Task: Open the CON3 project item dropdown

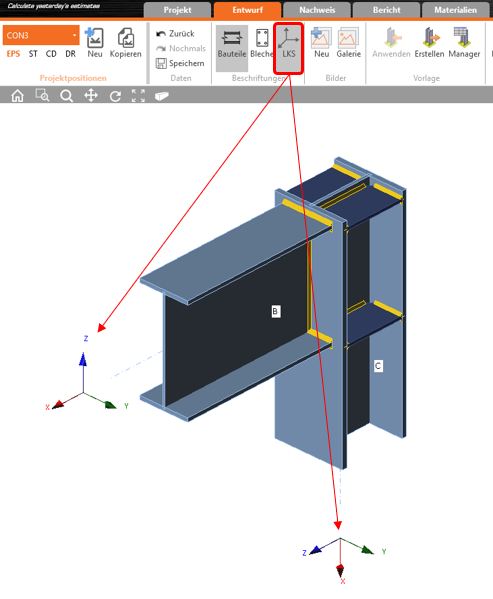Action: point(41,35)
